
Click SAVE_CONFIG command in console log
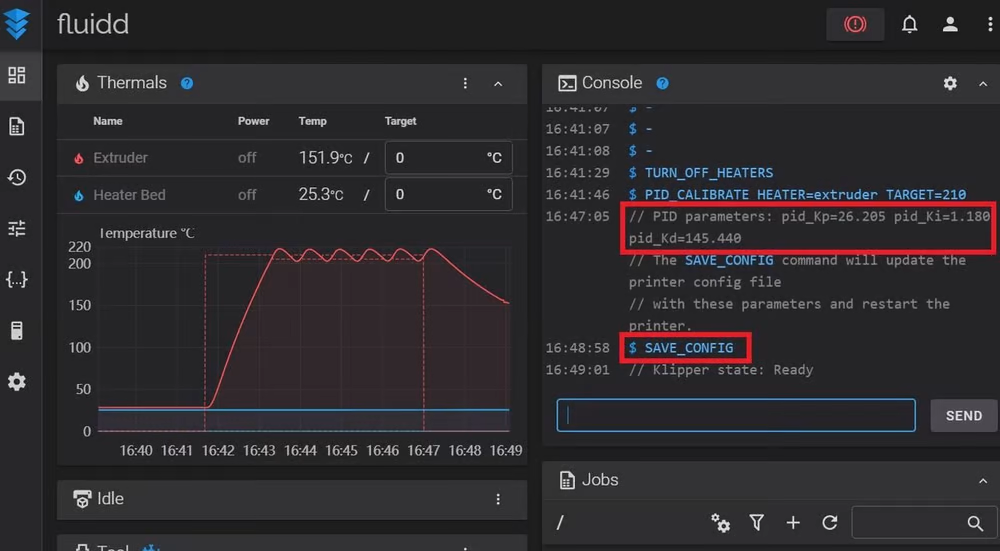(688, 348)
